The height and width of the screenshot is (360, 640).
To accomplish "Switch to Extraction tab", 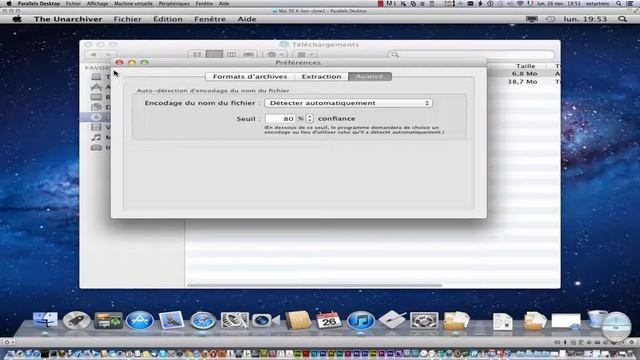I will tap(321, 76).
